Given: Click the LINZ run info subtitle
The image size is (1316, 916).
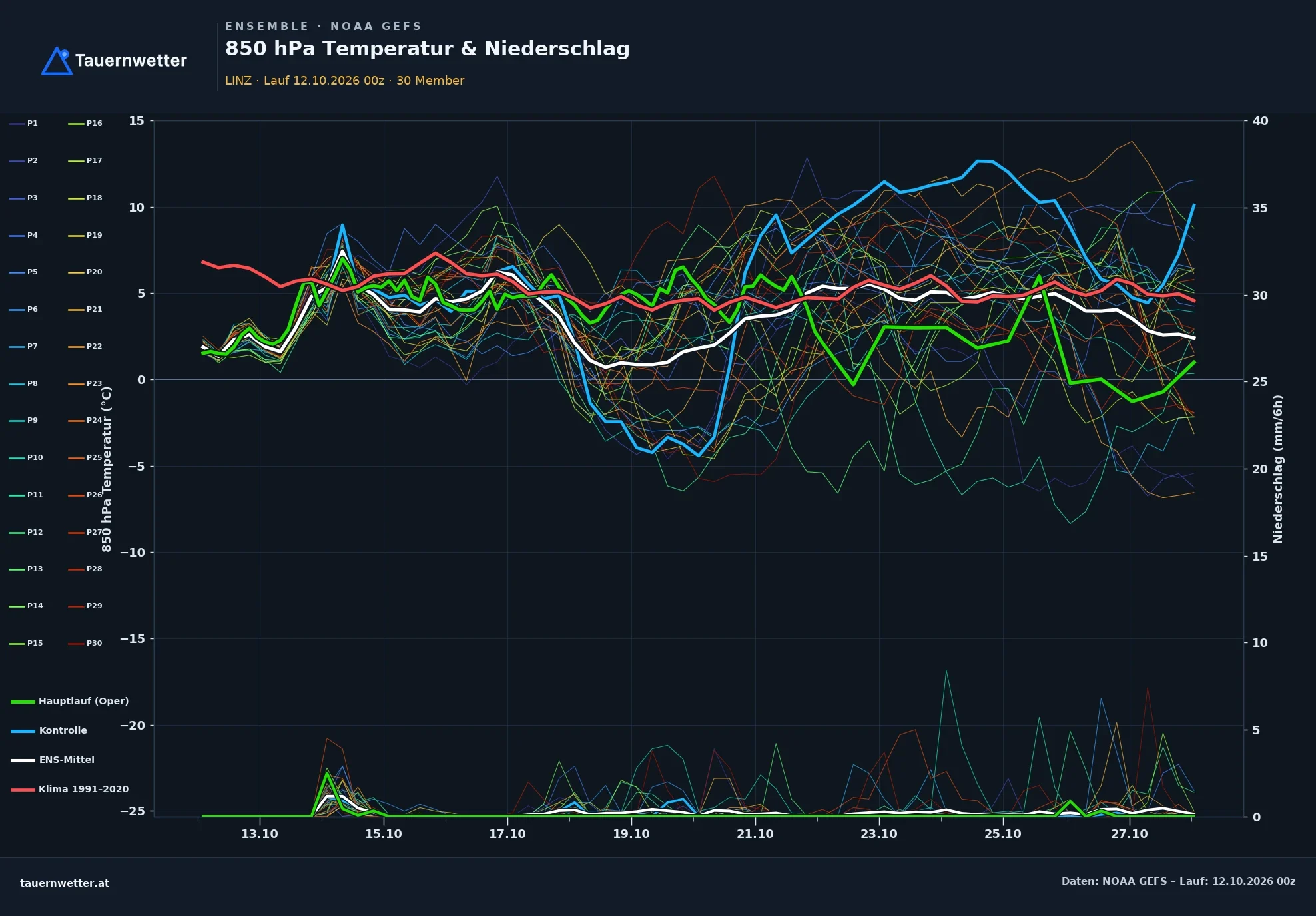Looking at the screenshot, I should [344, 81].
